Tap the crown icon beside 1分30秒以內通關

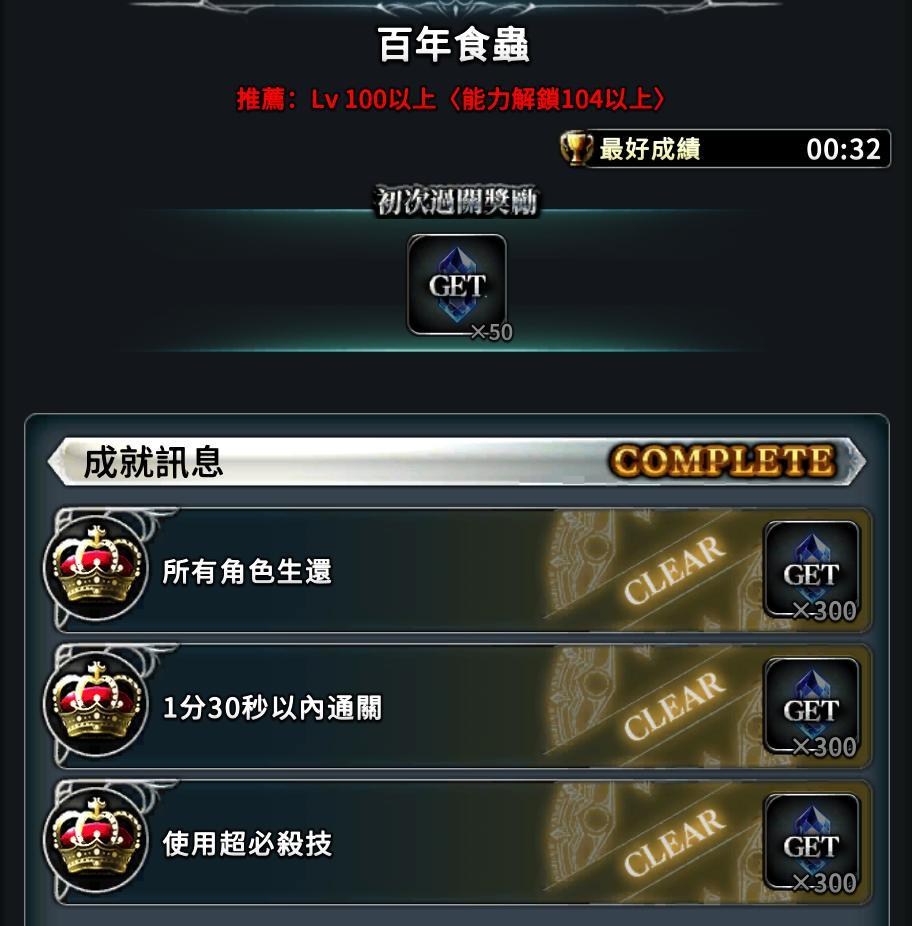click(96, 704)
